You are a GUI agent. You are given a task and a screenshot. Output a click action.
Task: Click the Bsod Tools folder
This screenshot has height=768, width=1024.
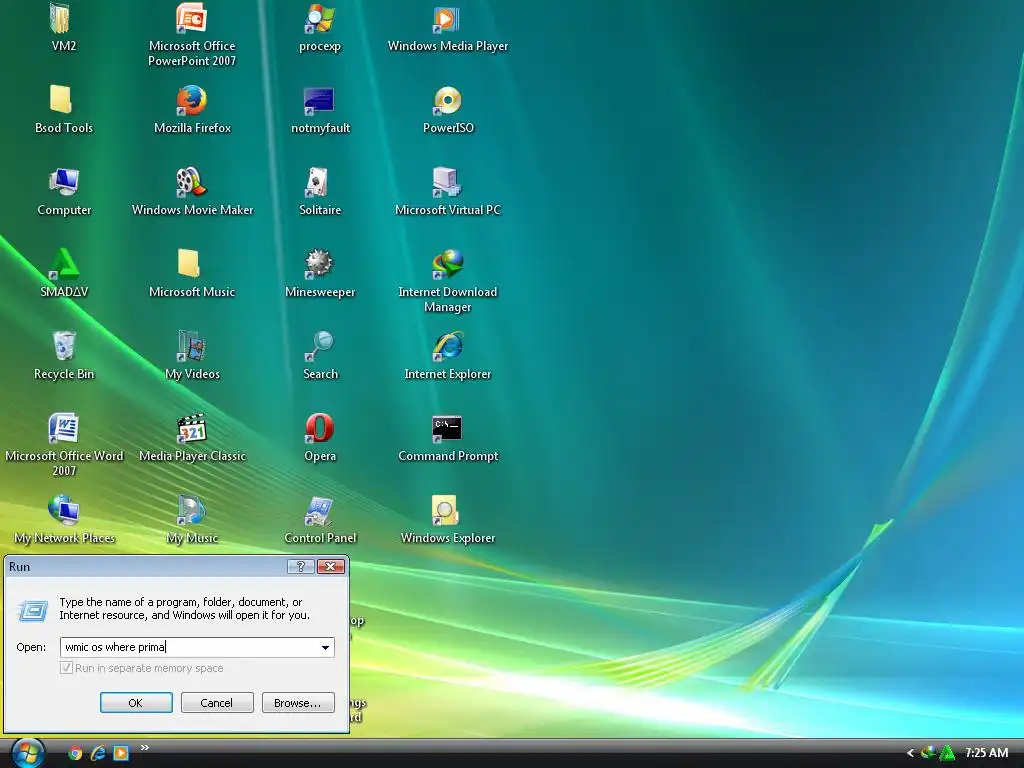(61, 100)
